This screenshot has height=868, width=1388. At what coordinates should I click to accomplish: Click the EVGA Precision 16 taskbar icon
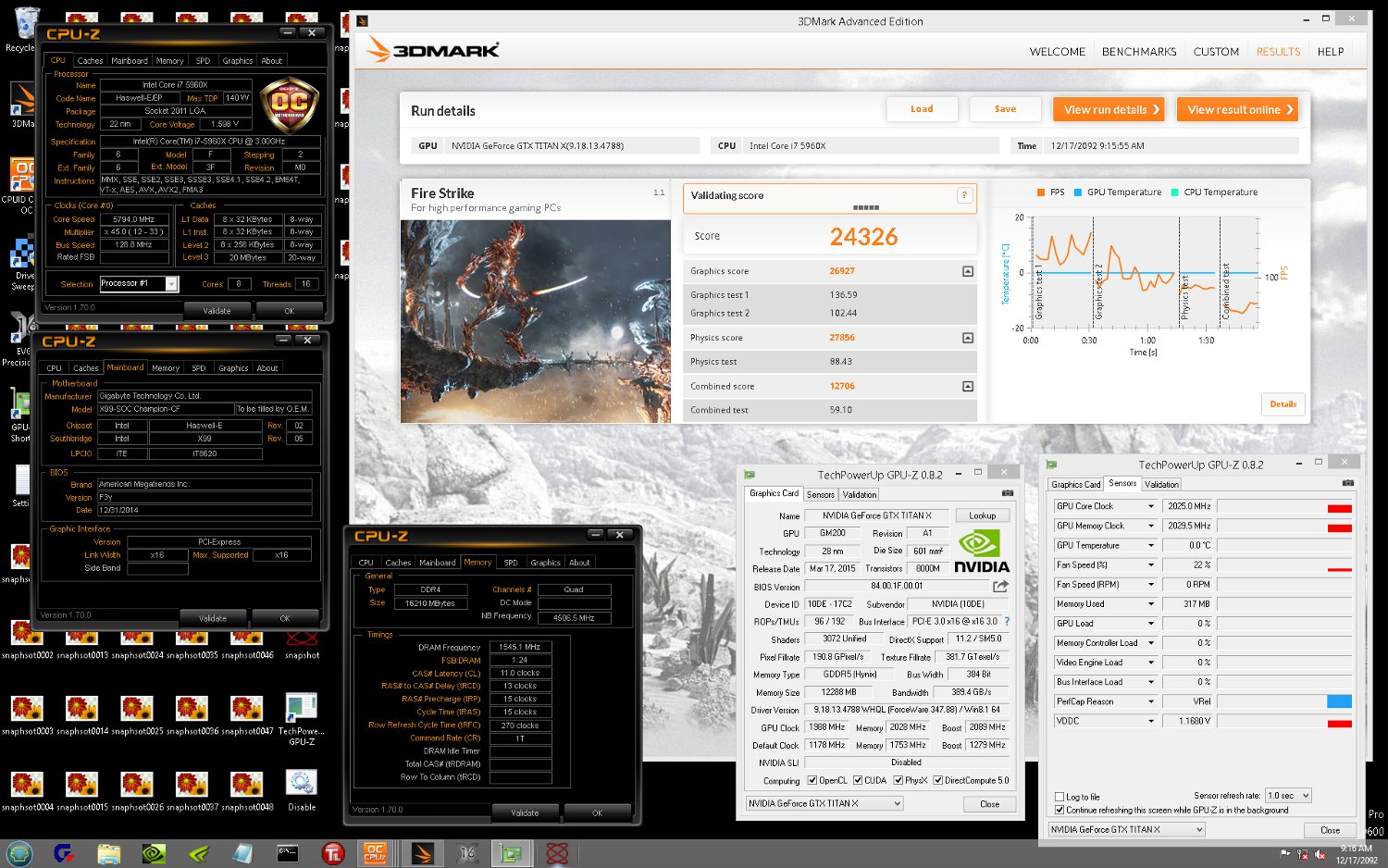point(466,853)
